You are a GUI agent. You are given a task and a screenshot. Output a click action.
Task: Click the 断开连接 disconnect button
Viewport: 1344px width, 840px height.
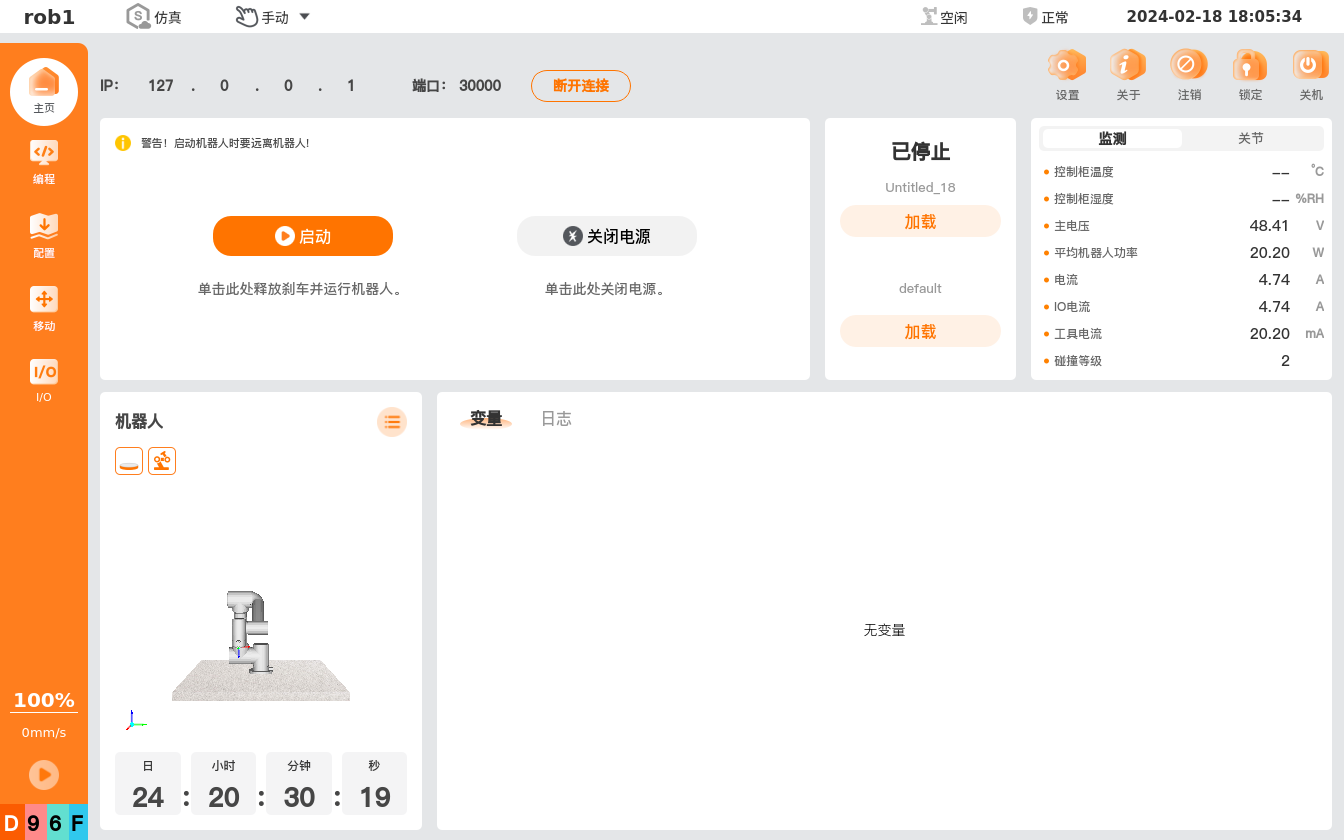click(x=581, y=86)
